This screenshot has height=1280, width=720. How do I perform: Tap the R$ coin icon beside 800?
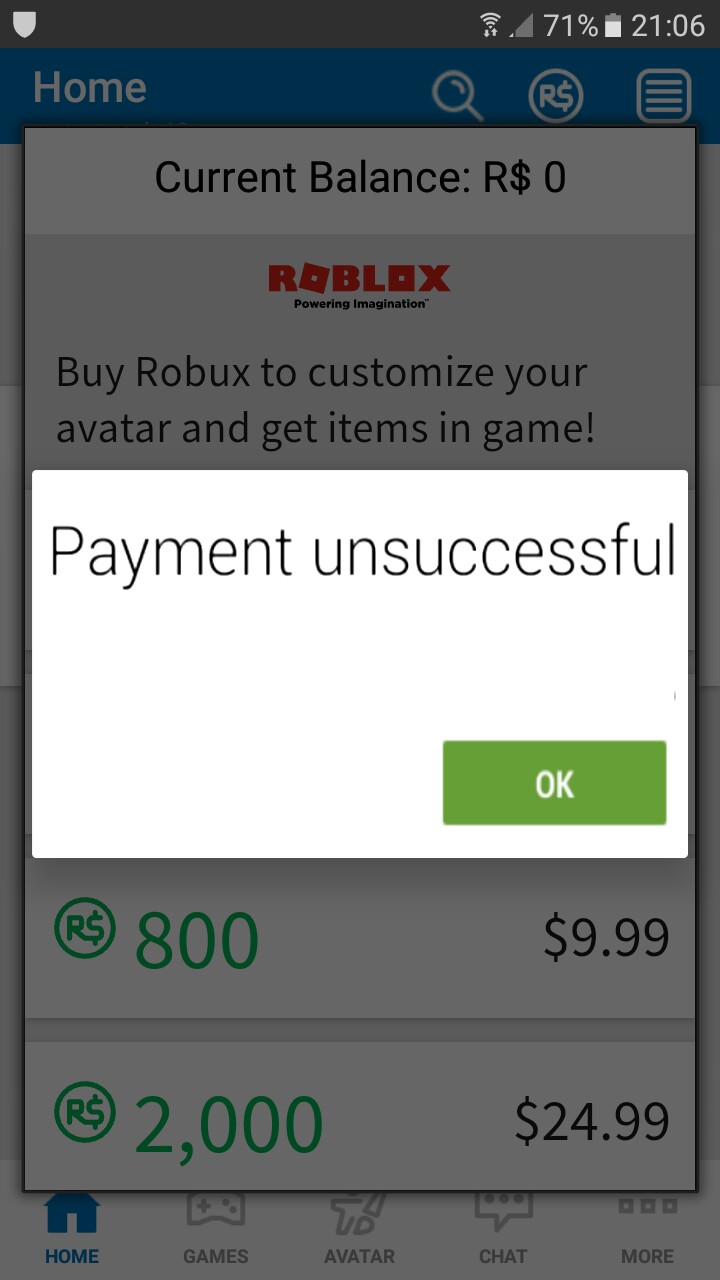click(x=85, y=928)
